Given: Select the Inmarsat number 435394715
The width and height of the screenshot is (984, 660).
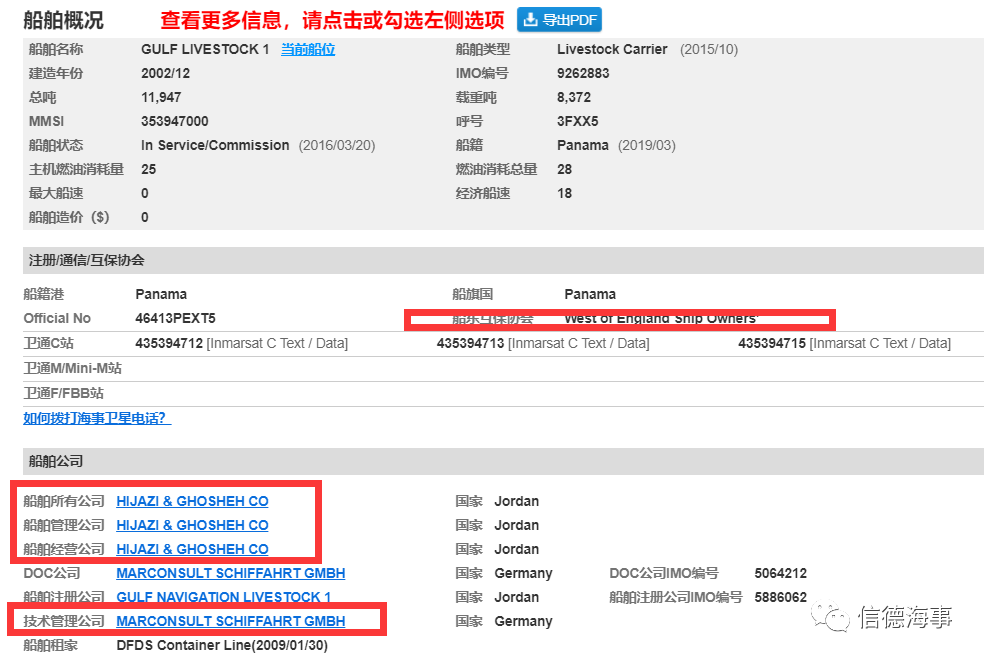Looking at the screenshot, I should coord(772,343).
